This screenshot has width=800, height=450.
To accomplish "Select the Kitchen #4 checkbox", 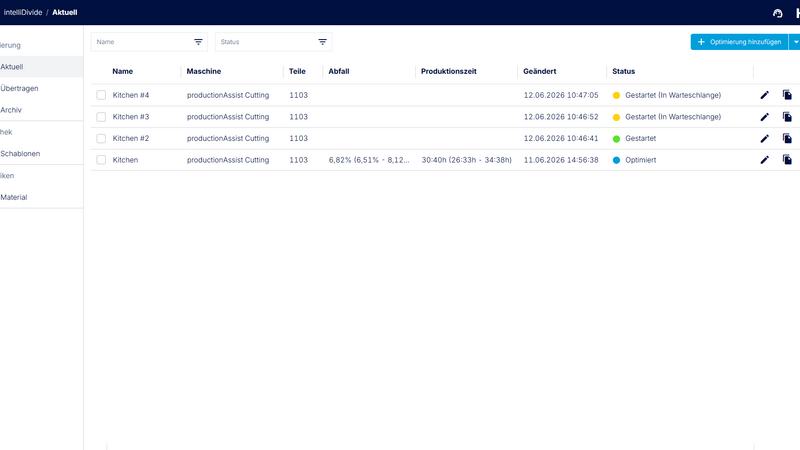I will click(x=101, y=95).
